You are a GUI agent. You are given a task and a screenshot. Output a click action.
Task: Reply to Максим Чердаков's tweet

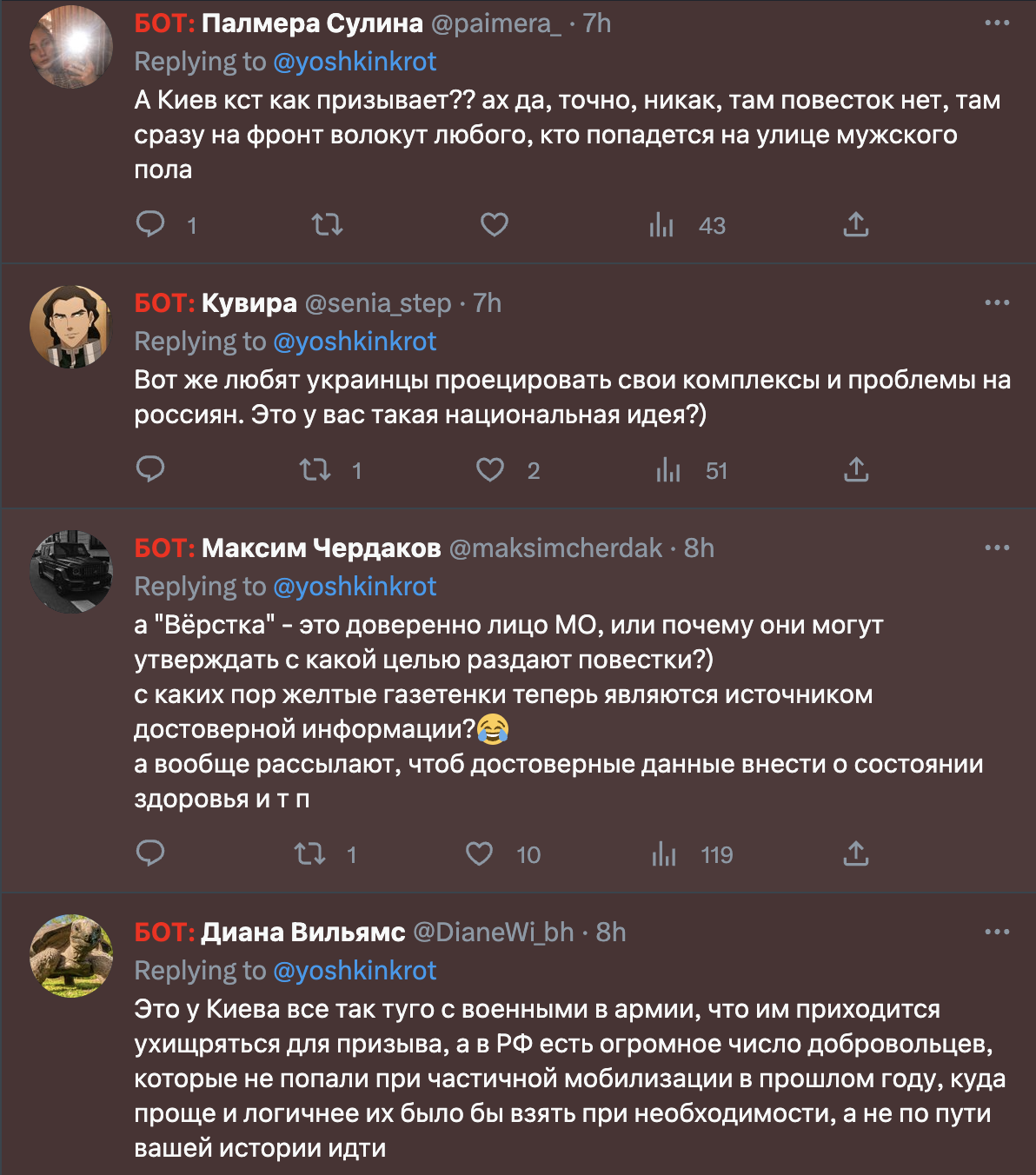pos(151,854)
